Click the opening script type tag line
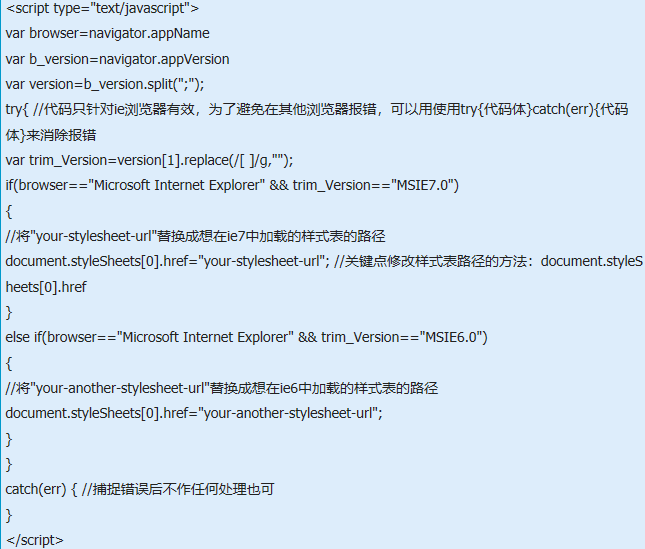 pyautogui.click(x=101, y=8)
